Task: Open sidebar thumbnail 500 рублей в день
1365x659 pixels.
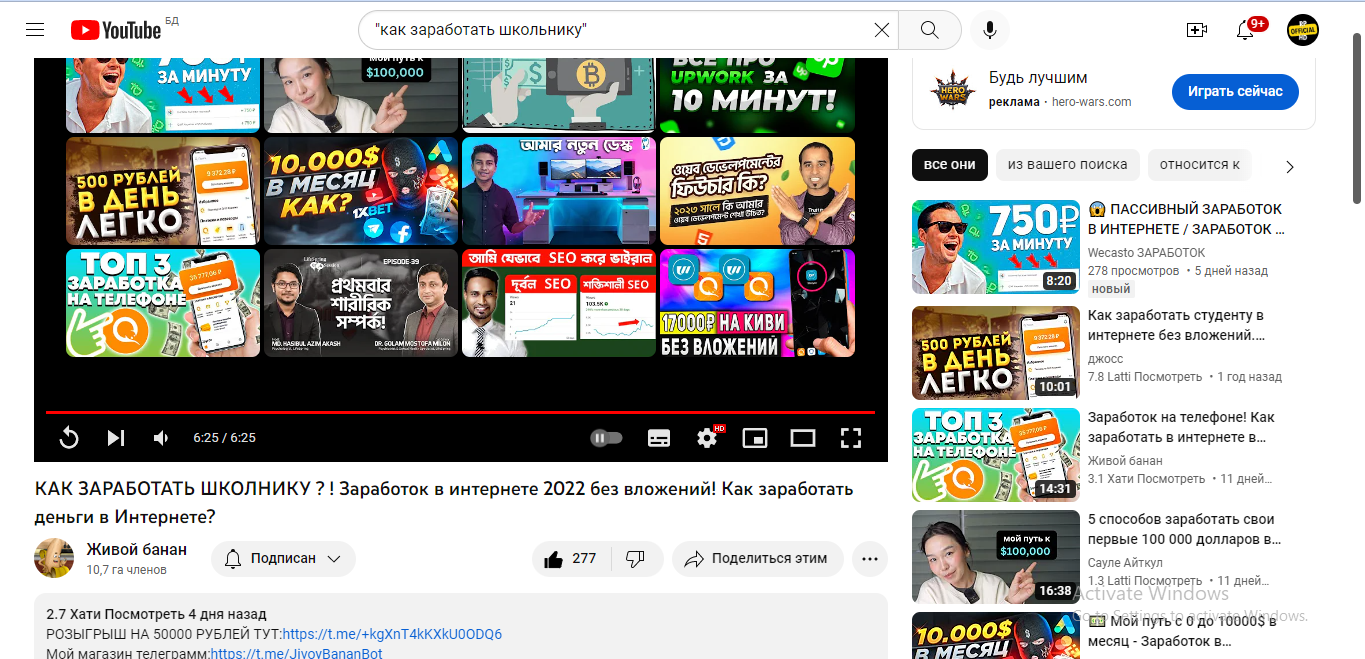Action: (x=996, y=353)
